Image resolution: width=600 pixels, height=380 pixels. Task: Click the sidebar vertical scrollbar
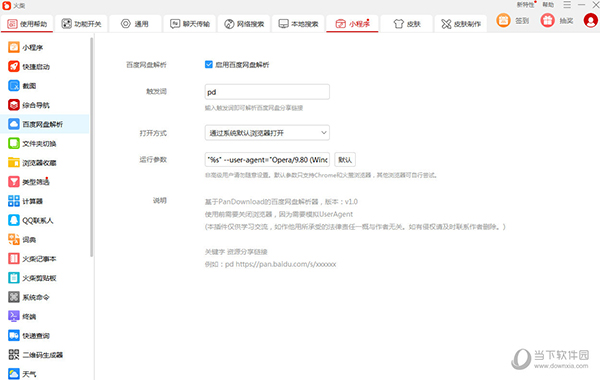tap(91, 147)
